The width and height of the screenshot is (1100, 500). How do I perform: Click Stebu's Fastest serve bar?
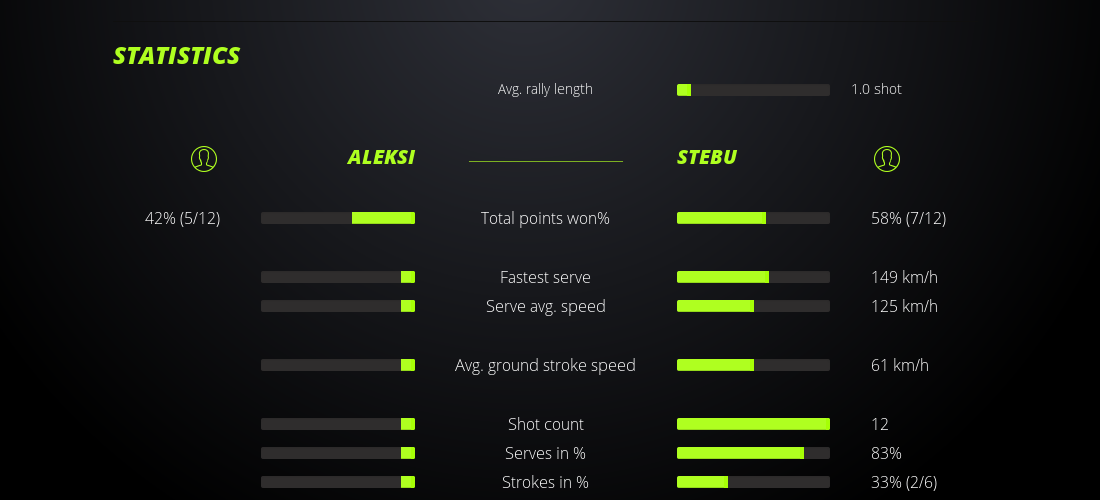[753, 277]
